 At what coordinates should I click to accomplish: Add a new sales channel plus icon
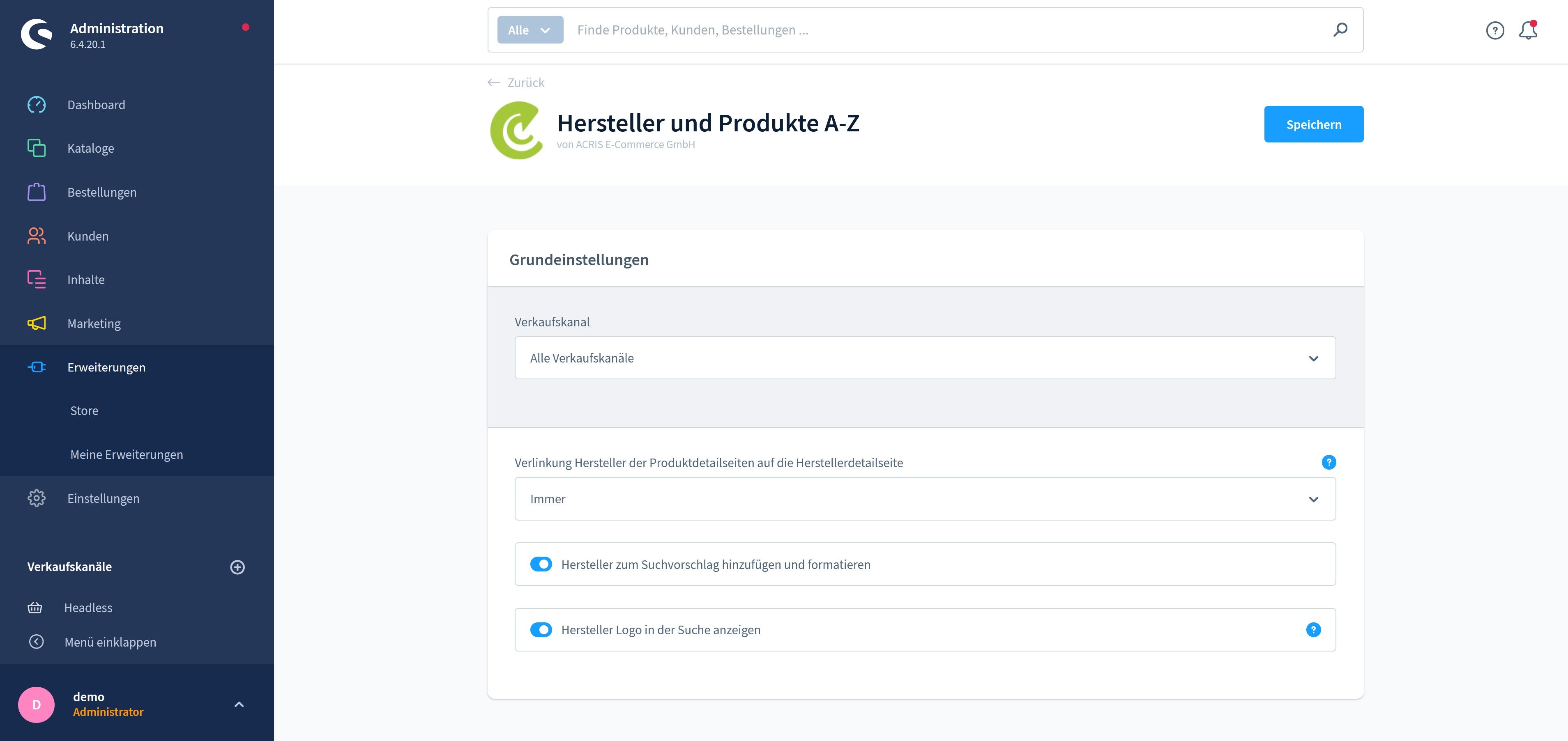pos(237,567)
